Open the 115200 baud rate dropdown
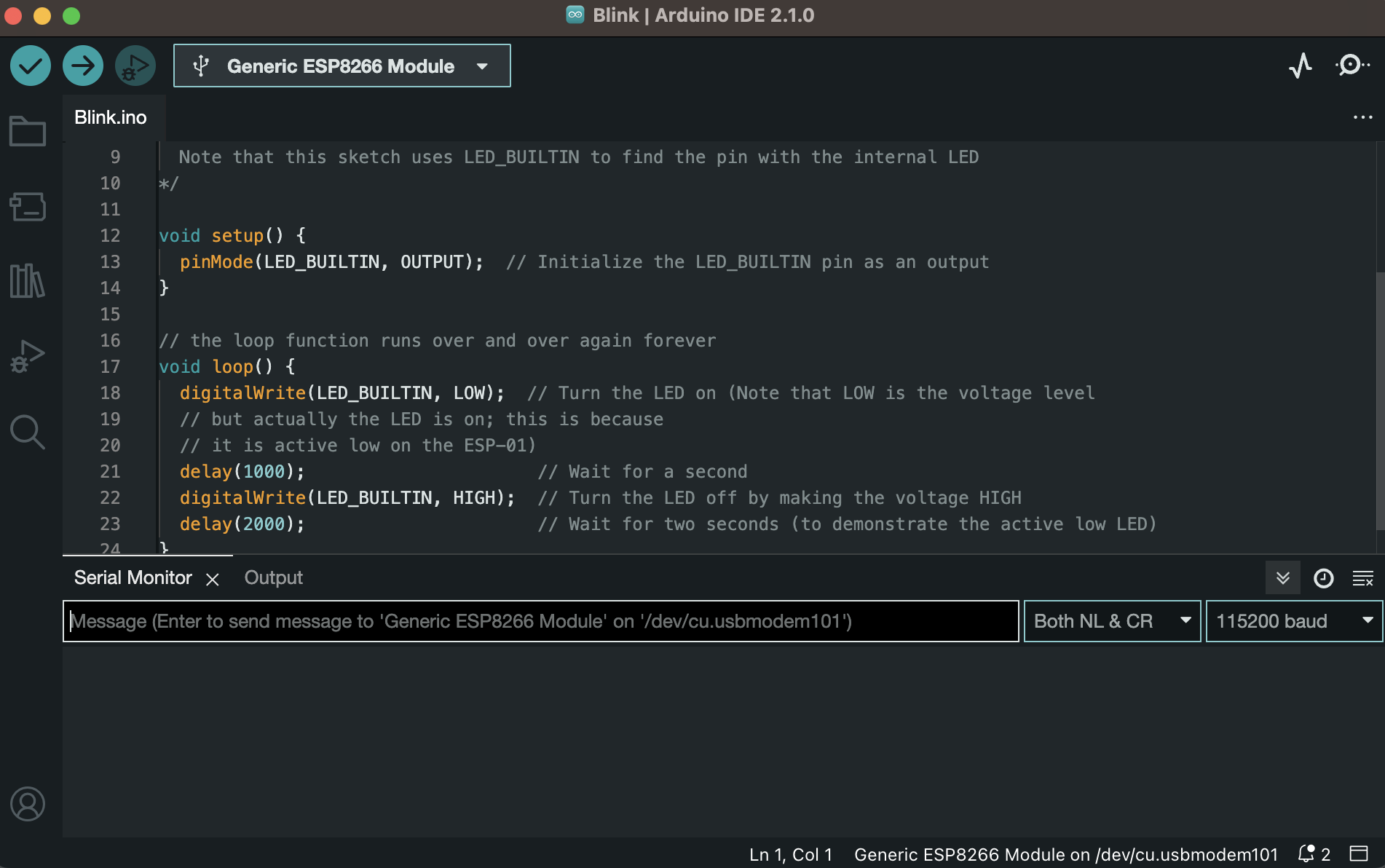The width and height of the screenshot is (1385, 868). (x=1294, y=621)
